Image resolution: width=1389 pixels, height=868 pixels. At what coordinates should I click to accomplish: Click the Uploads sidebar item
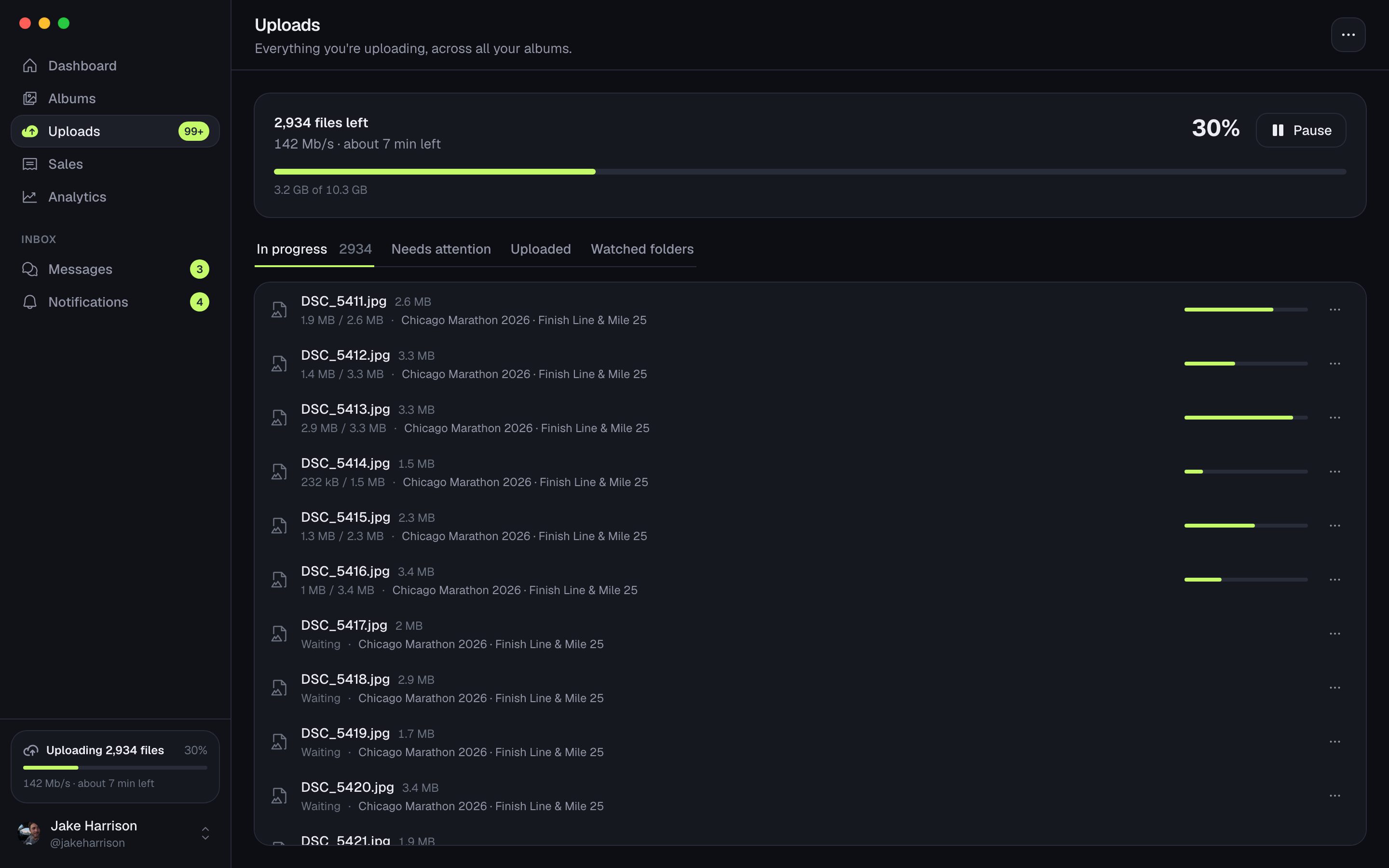[x=115, y=132]
